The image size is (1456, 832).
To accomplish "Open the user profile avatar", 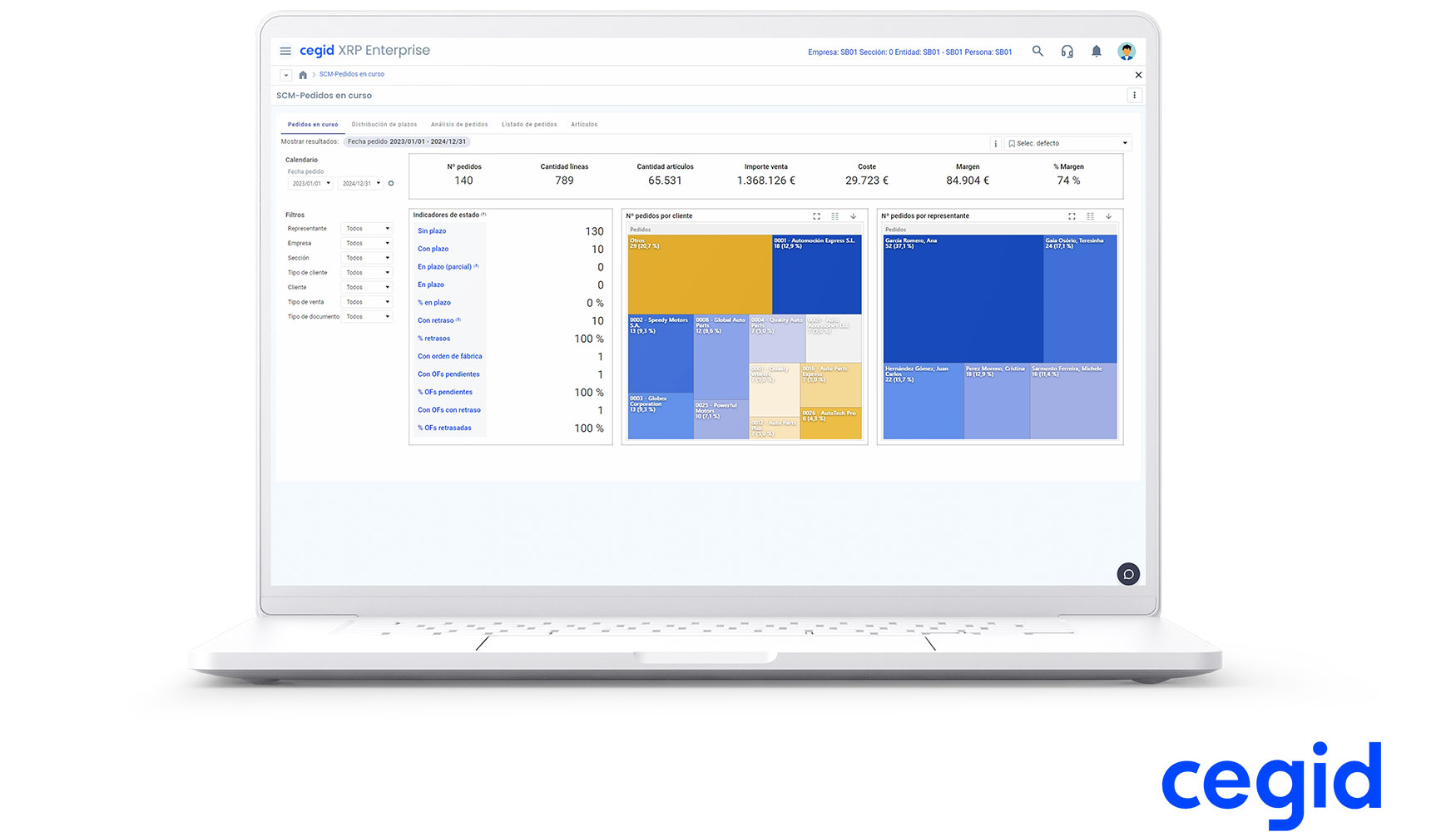I will click(1127, 52).
